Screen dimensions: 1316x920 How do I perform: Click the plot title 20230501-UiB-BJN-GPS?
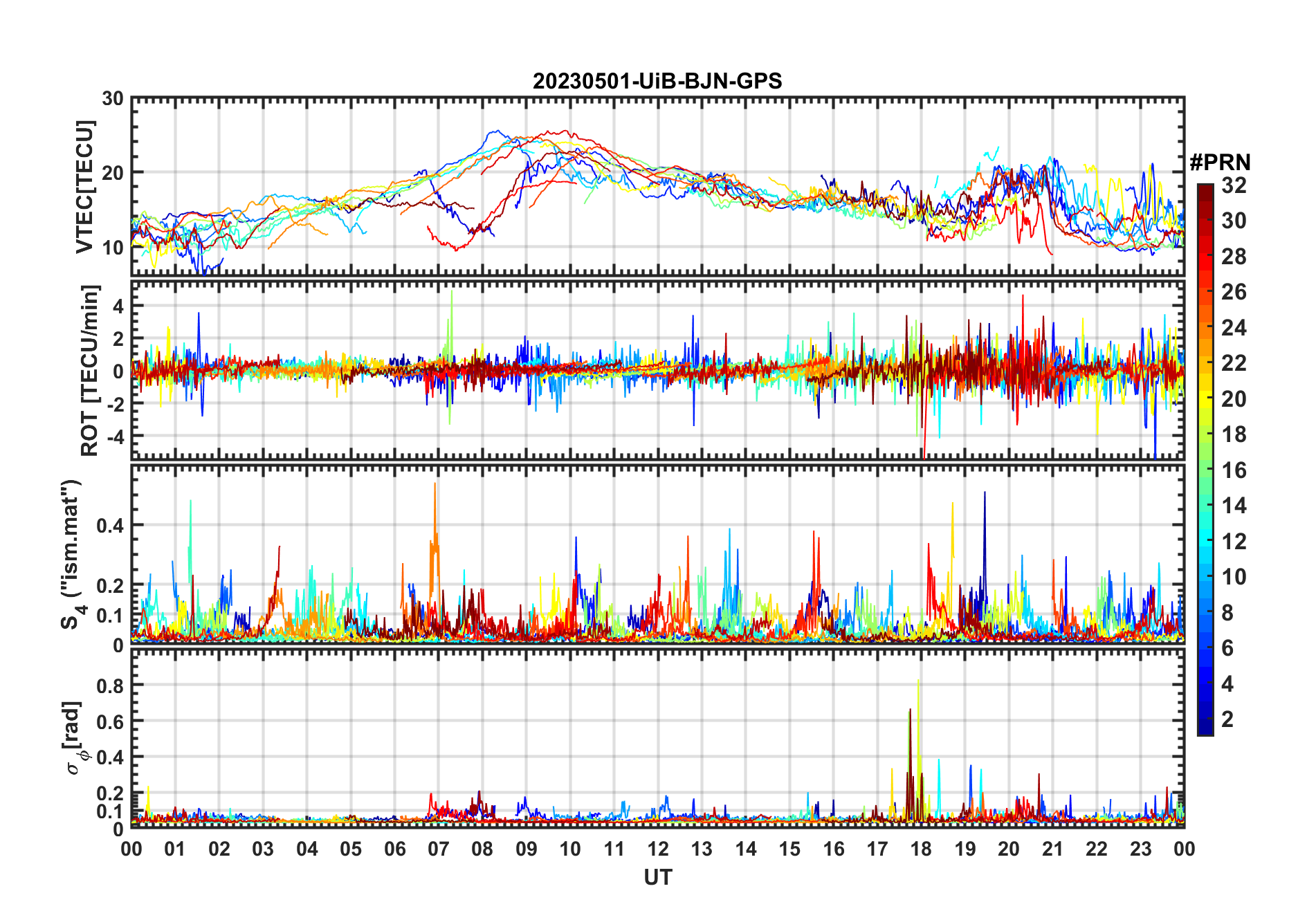(x=657, y=81)
